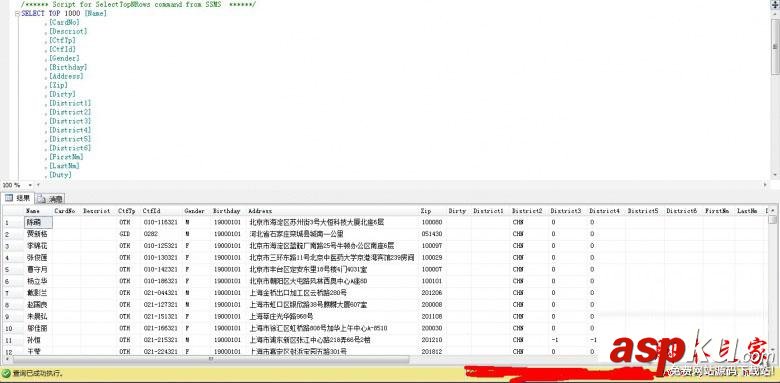This screenshot has width=780, height=383.
Task: Click the District4 column header
Action: click(604, 211)
